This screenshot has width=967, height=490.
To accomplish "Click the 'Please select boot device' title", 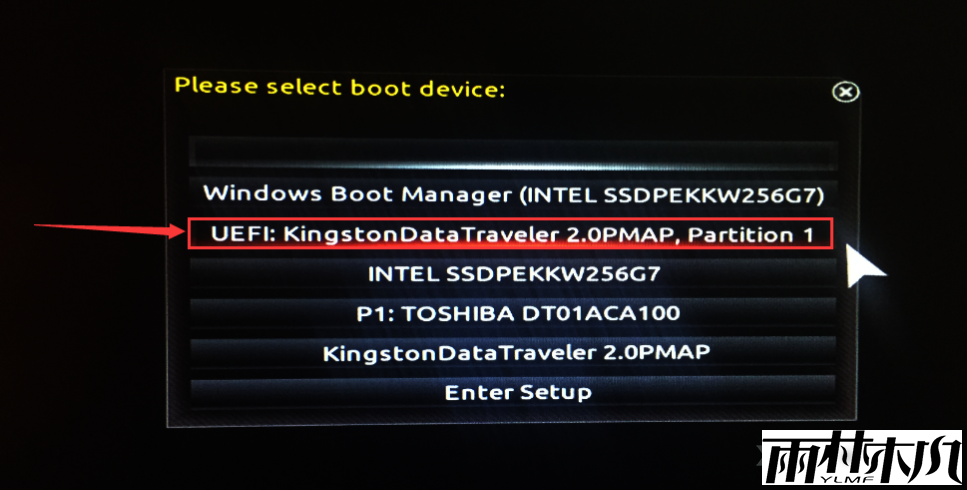I will point(340,87).
